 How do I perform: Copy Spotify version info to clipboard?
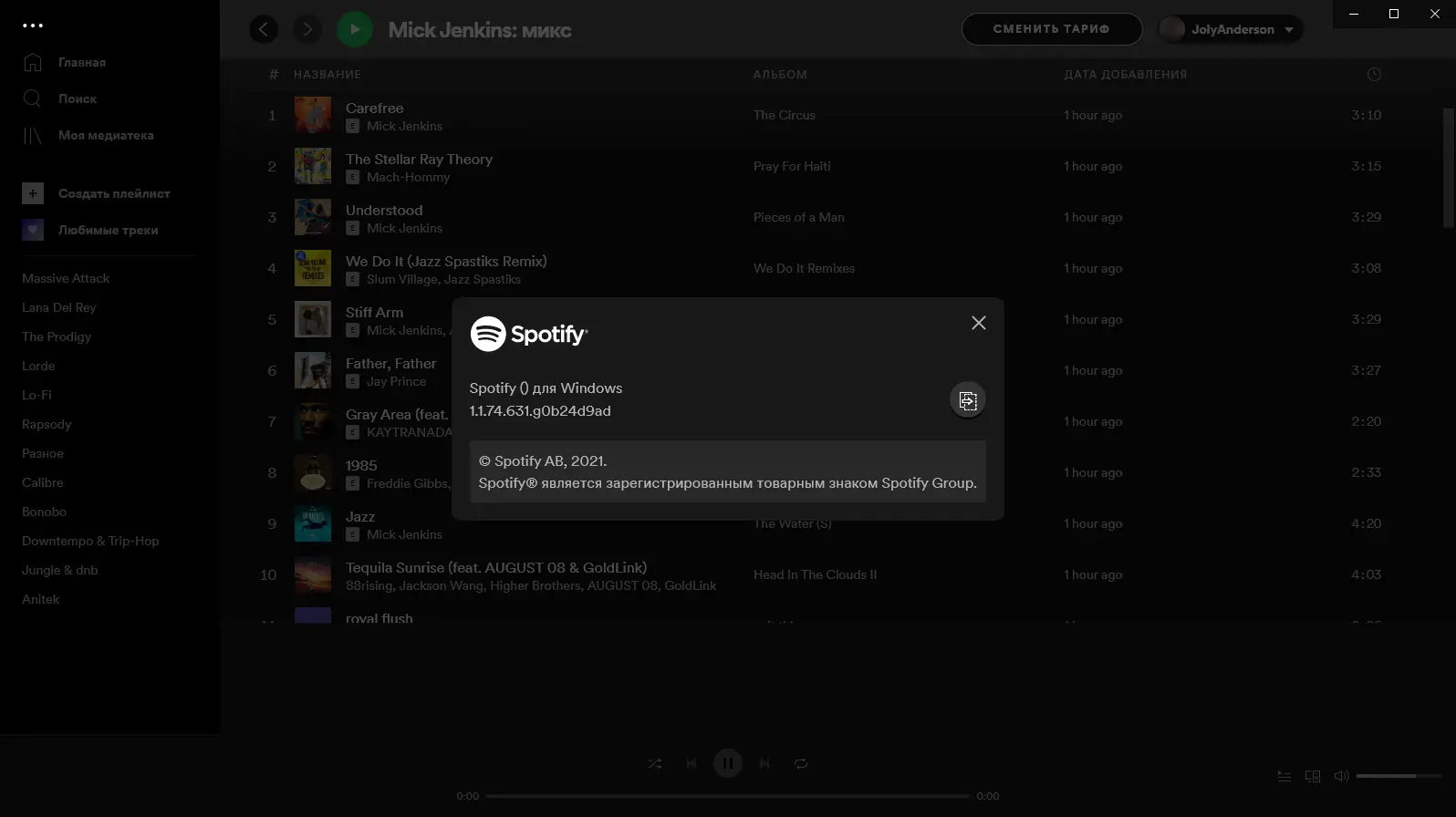pos(968,400)
